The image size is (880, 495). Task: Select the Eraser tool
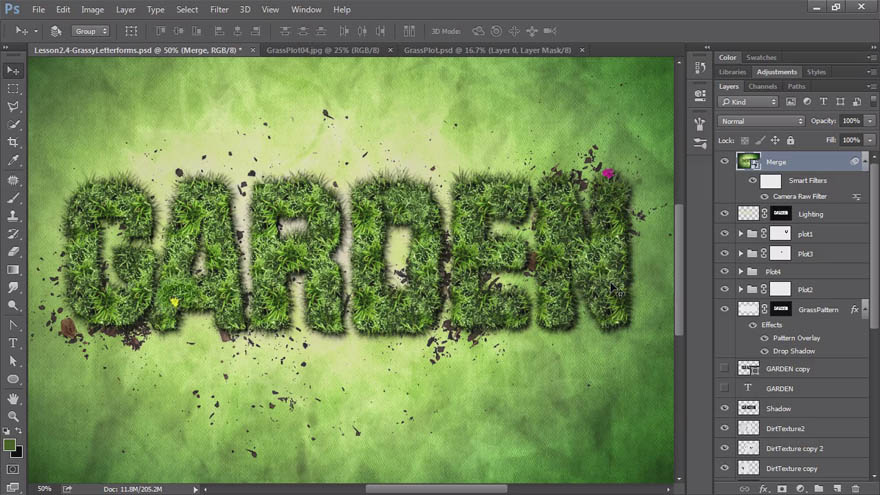coord(13,252)
